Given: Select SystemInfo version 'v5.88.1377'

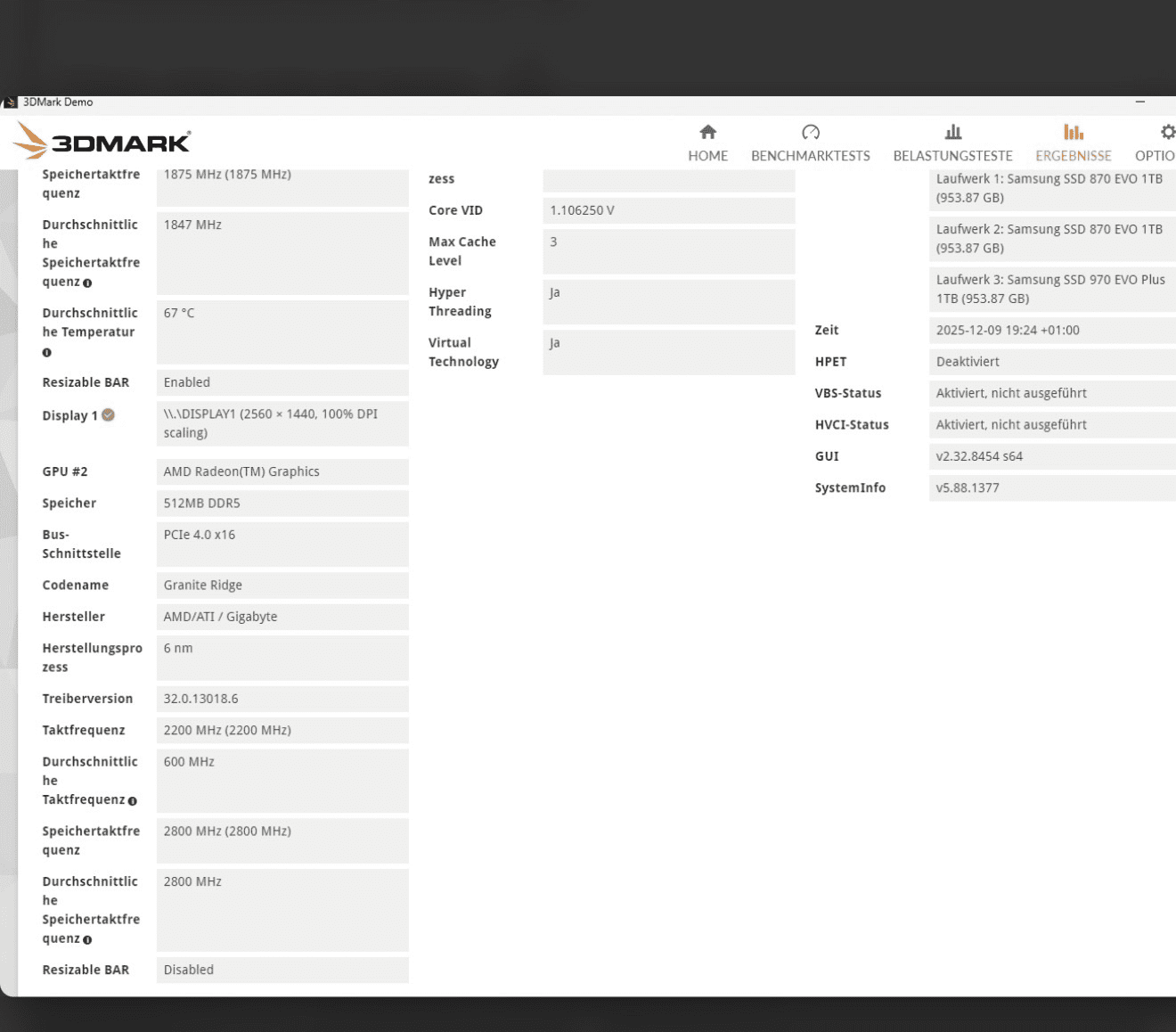Looking at the screenshot, I should point(1052,487).
